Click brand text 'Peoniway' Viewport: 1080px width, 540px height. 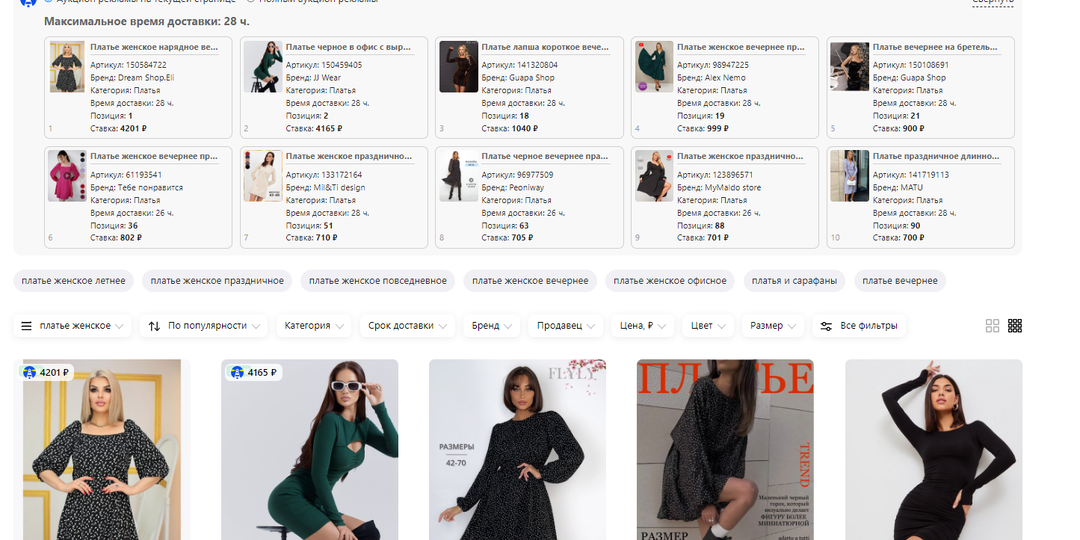(527, 187)
